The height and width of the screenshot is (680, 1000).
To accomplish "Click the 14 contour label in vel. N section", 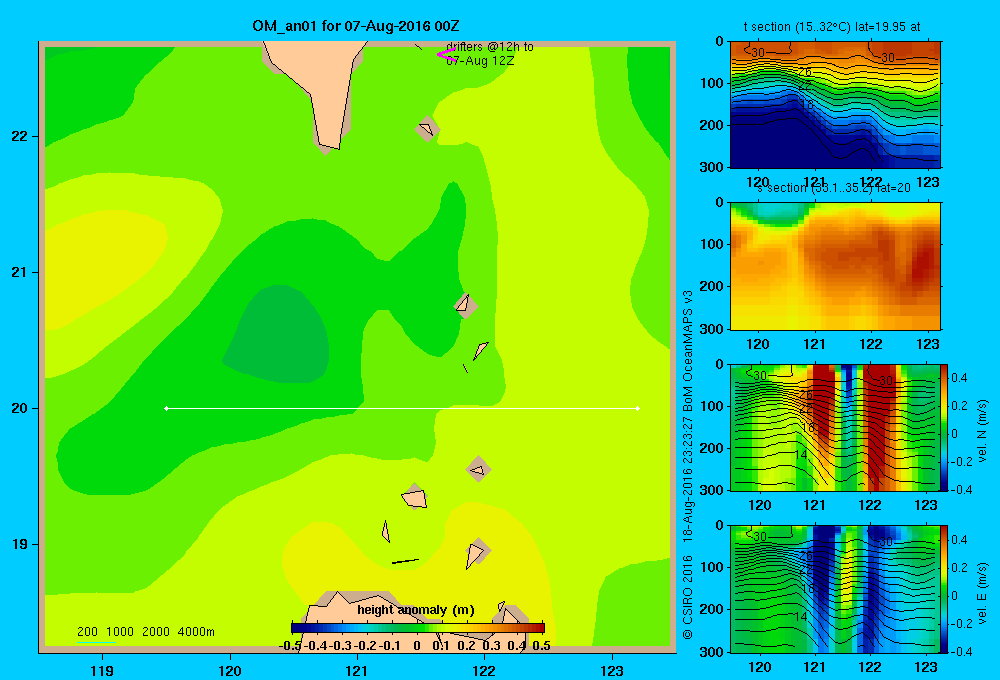I will (x=802, y=455).
